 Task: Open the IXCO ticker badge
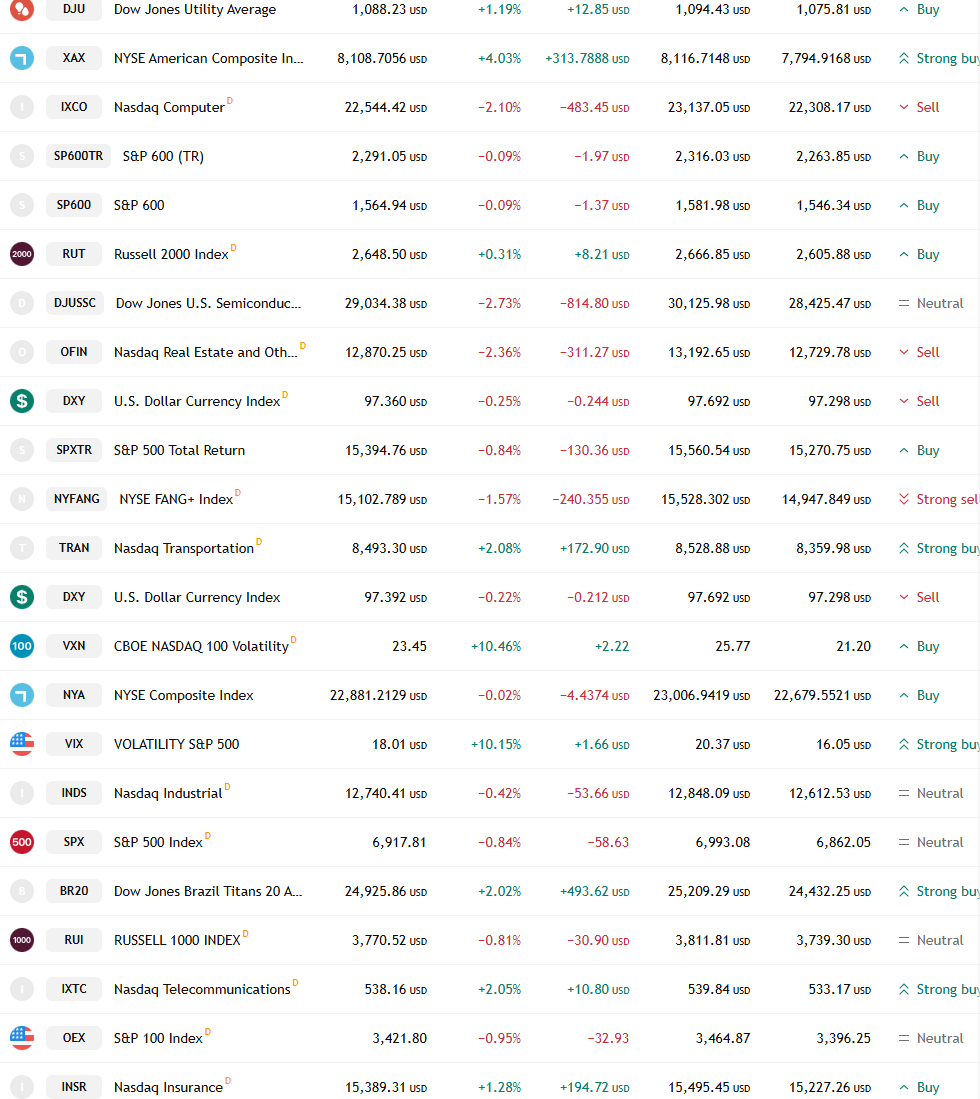tap(74, 107)
